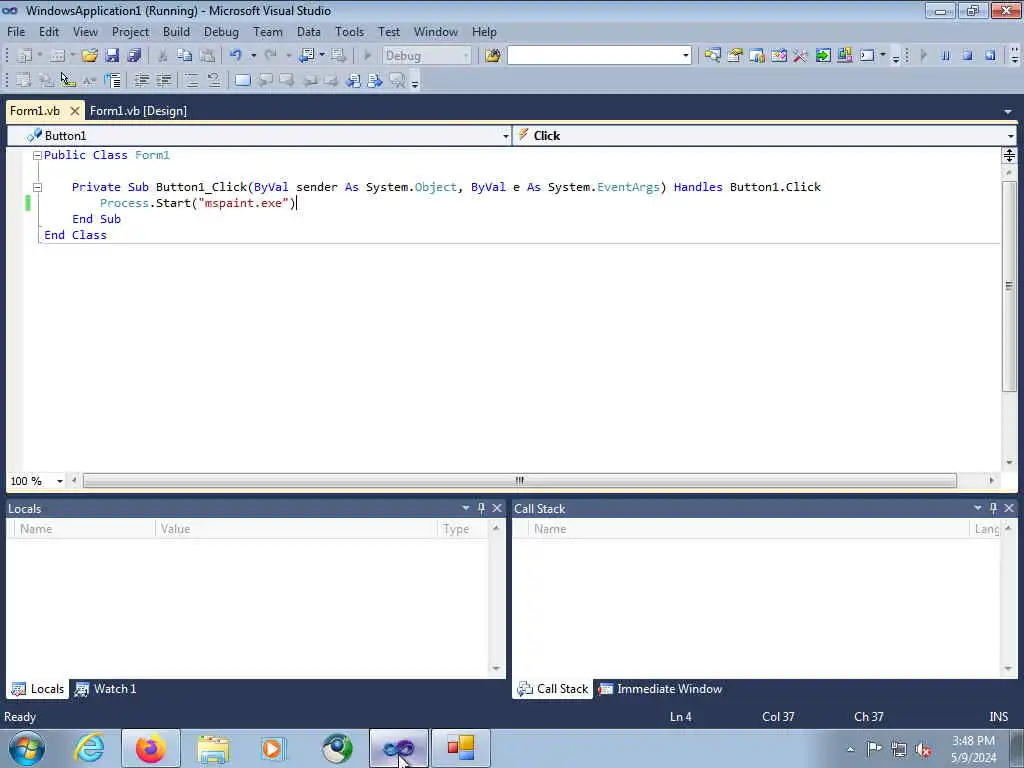The height and width of the screenshot is (768, 1024).
Task: Click the editor horizontal scrollbar thumb
Action: (x=520, y=481)
